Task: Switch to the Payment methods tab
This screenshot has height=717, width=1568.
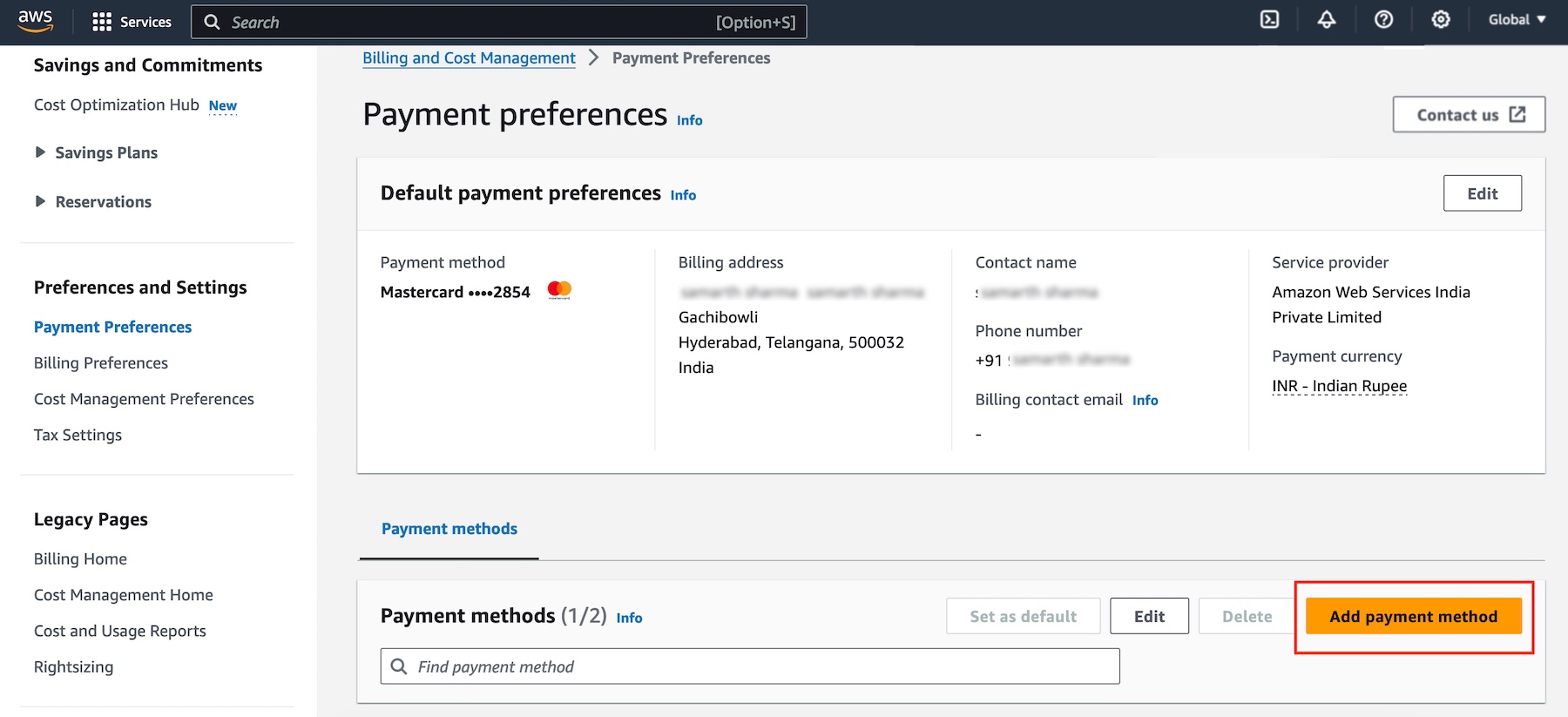Action: (449, 529)
